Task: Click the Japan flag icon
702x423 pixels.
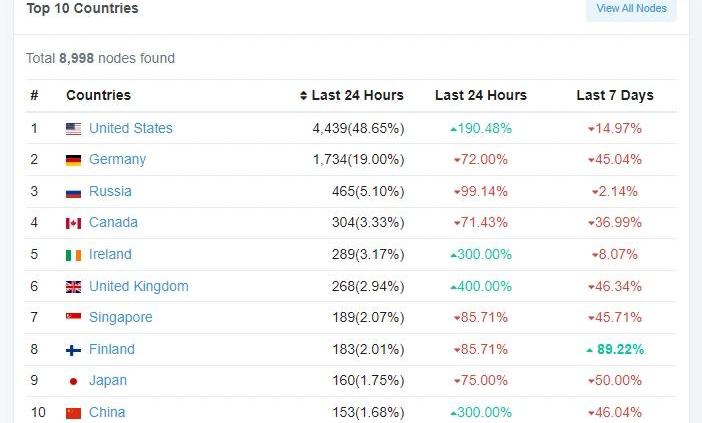Action: (x=73, y=381)
